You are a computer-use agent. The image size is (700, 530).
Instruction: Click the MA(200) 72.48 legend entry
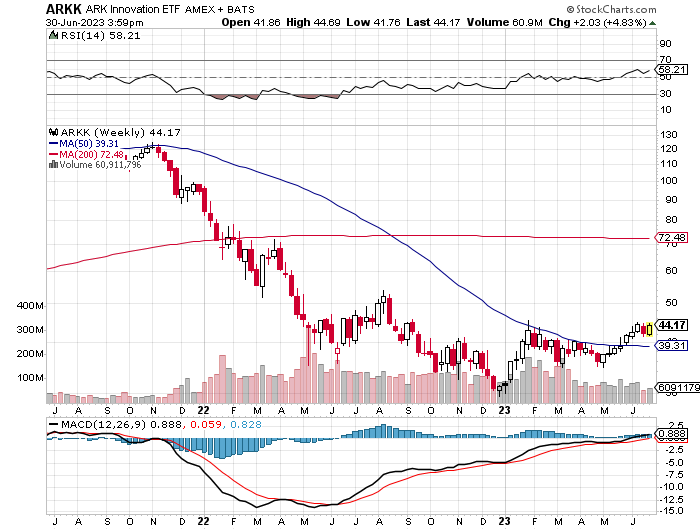click(x=88, y=155)
